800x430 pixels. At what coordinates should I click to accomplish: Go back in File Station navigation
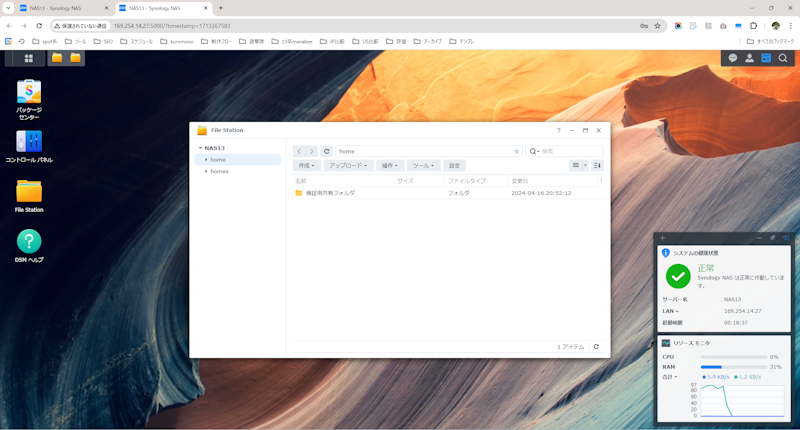tap(299, 151)
